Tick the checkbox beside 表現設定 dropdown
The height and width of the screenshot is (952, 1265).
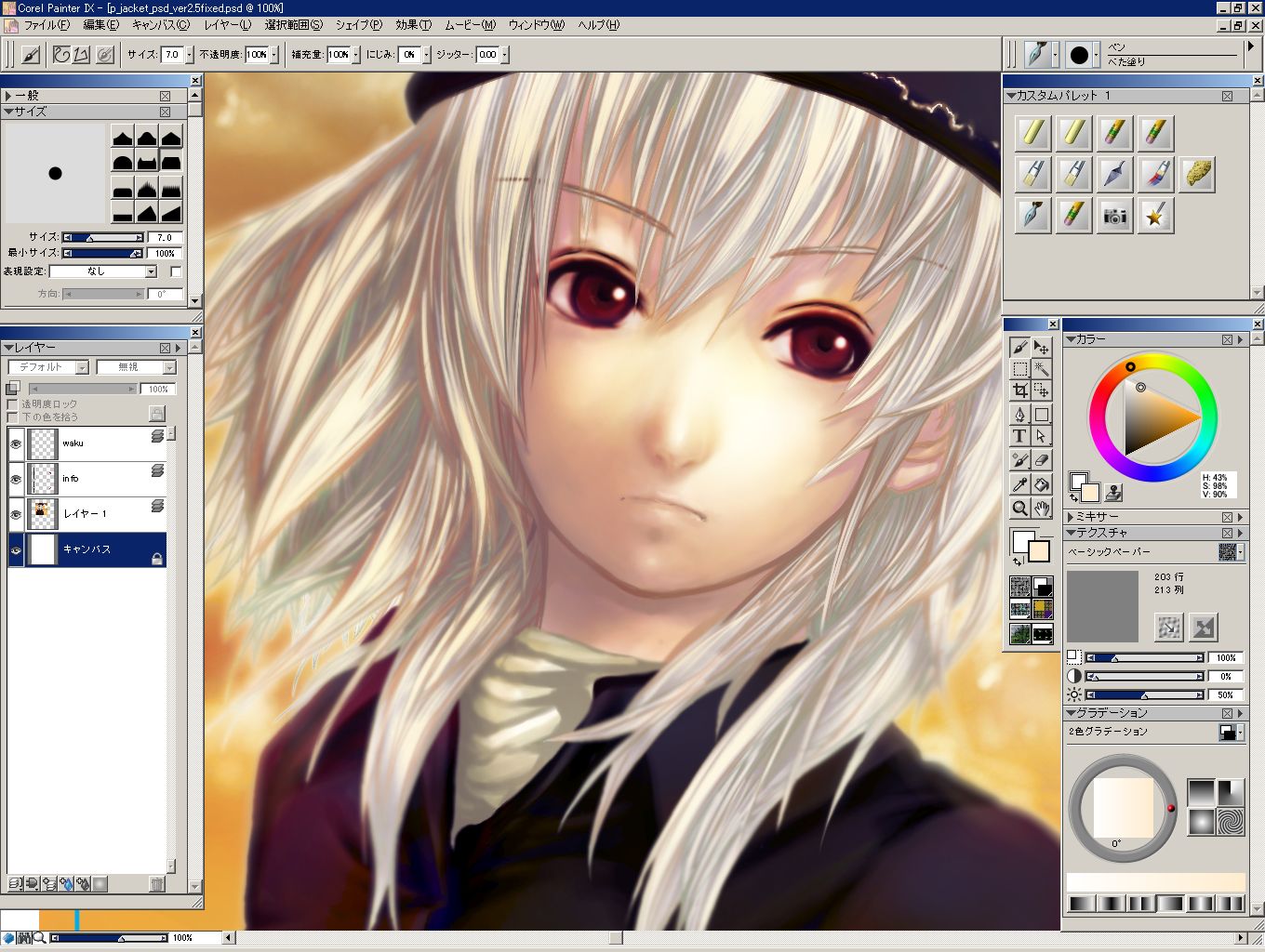pyautogui.click(x=176, y=271)
